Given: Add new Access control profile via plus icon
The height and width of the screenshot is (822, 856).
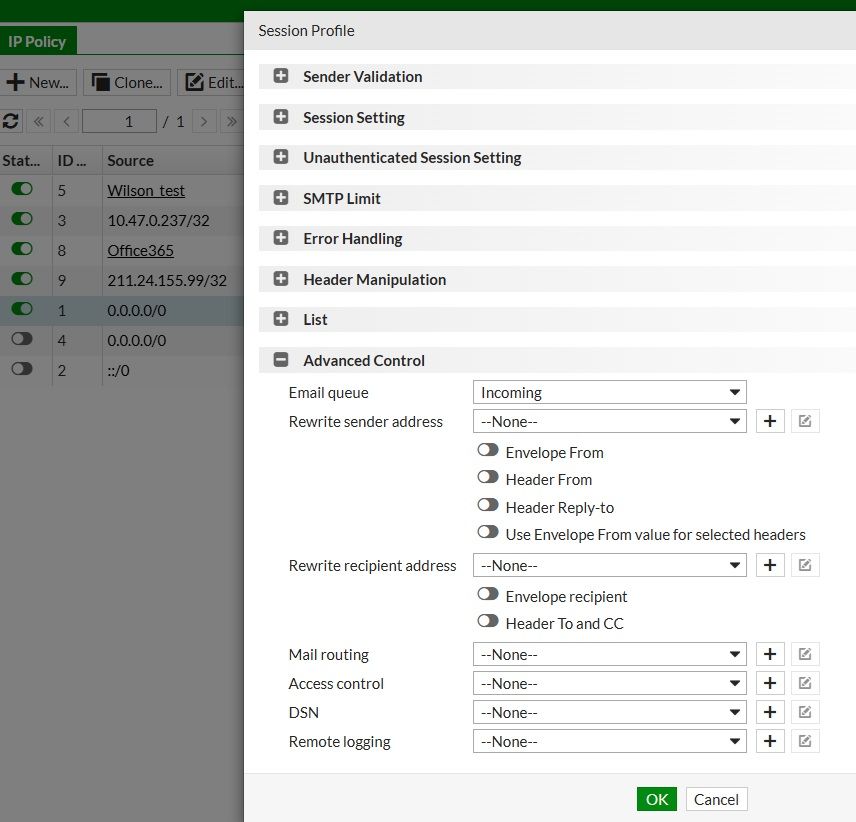Looking at the screenshot, I should [x=769, y=684].
